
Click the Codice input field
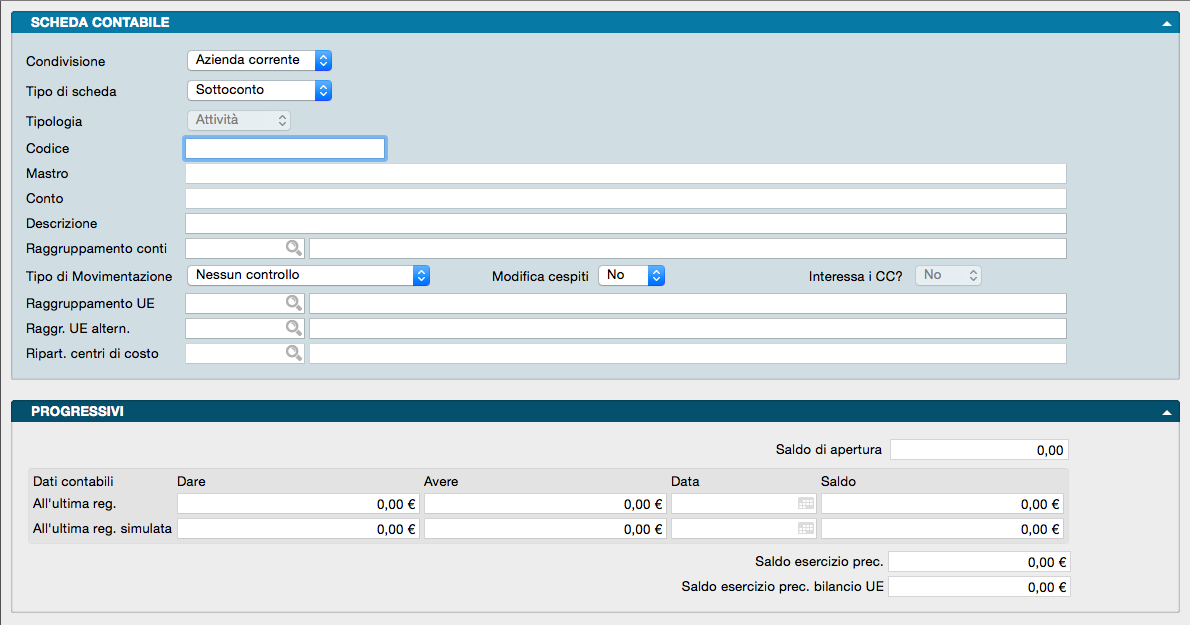pos(285,149)
